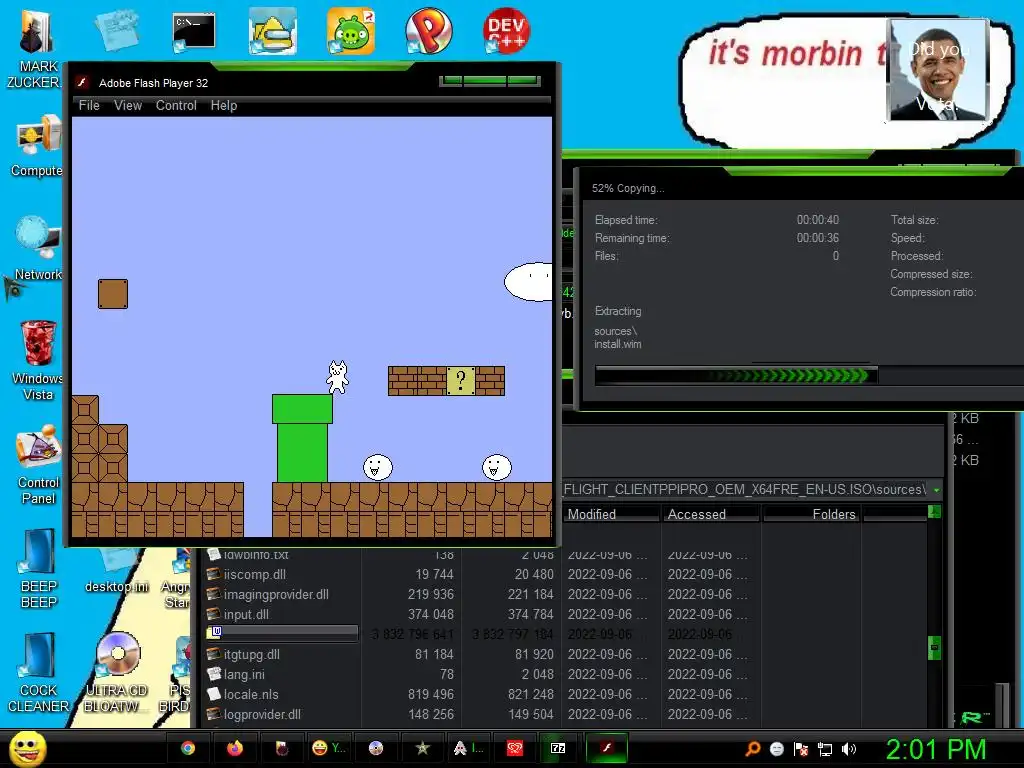The image size is (1024, 768).
Task: Open the disc icon taskbar item
Action: 376,748
